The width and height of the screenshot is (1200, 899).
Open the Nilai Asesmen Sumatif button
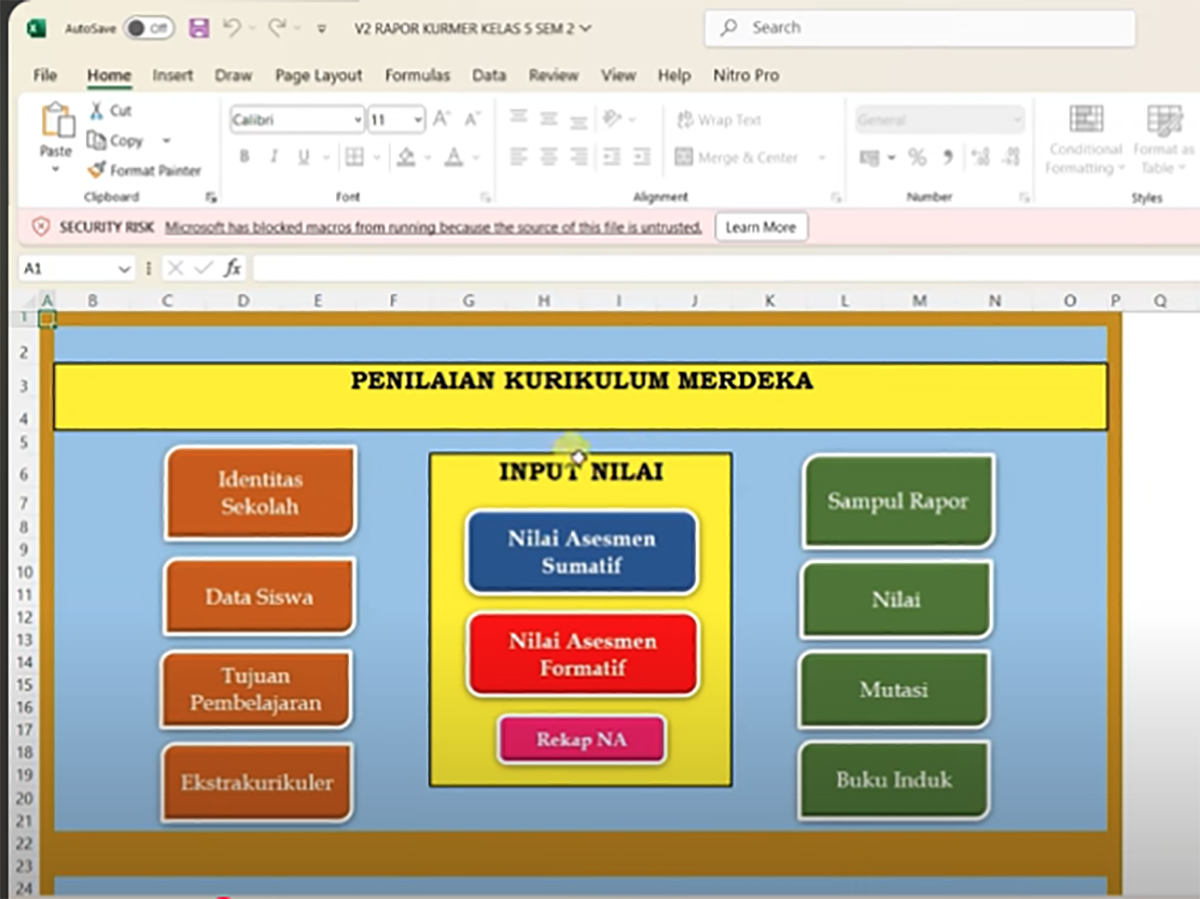tap(581, 552)
